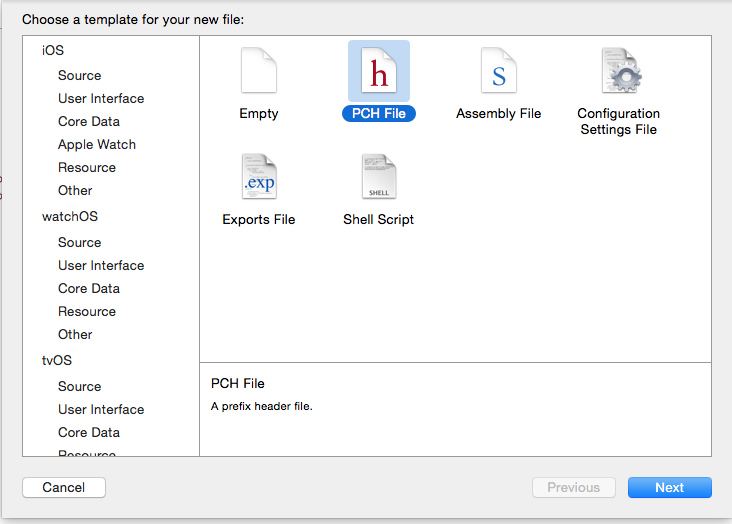
Task: Select Core Data under iOS
Action: pyautogui.click(x=89, y=121)
